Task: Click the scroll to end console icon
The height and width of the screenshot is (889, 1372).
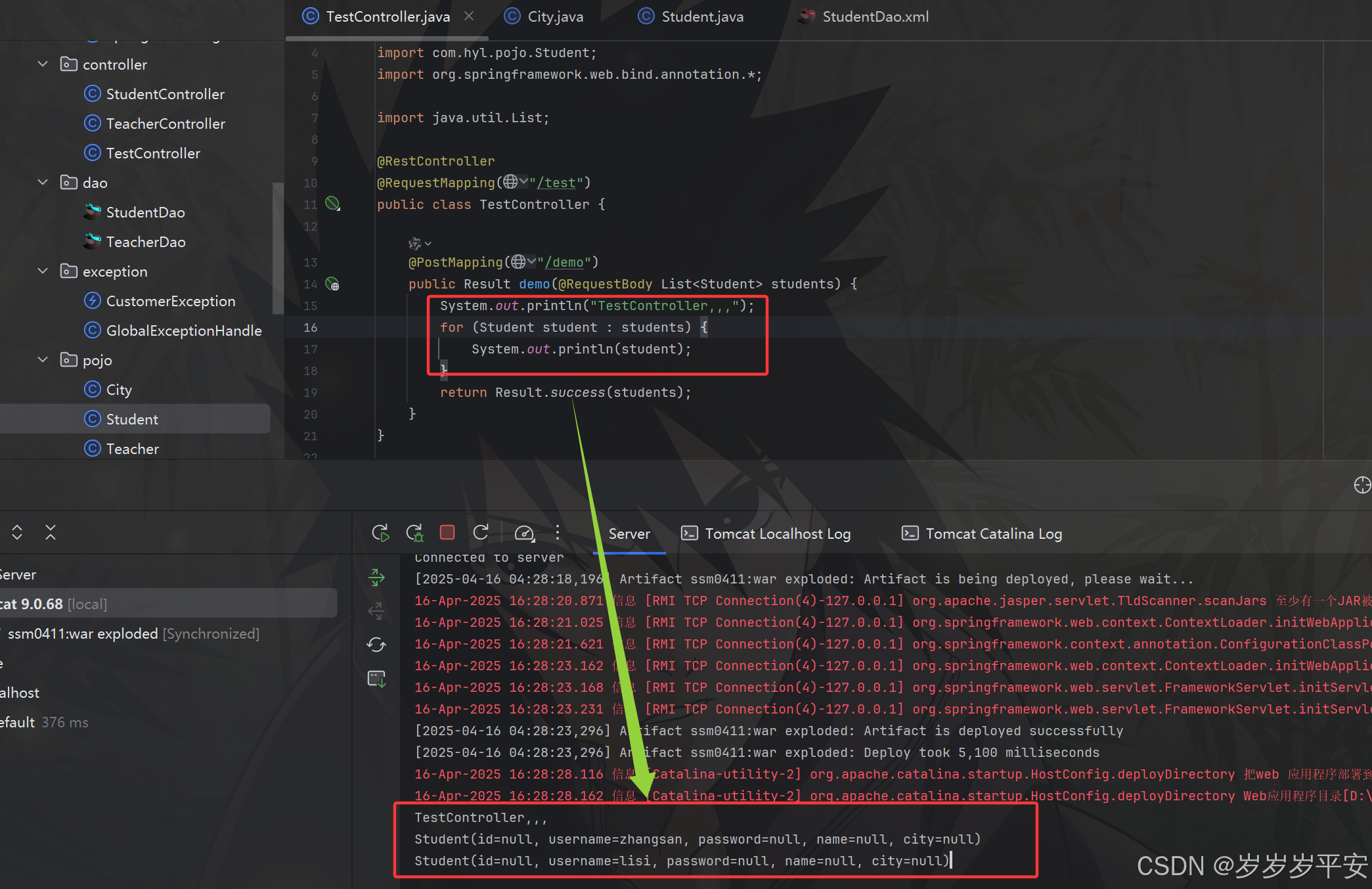Action: pos(377,679)
